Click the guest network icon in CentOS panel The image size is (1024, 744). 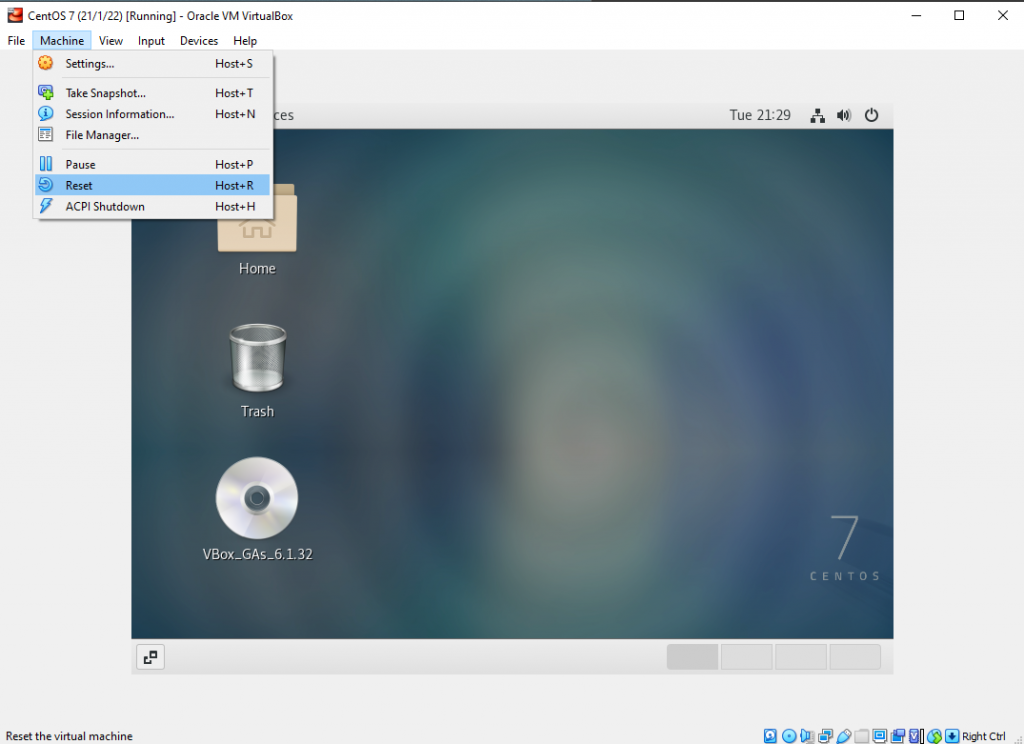tap(817, 116)
